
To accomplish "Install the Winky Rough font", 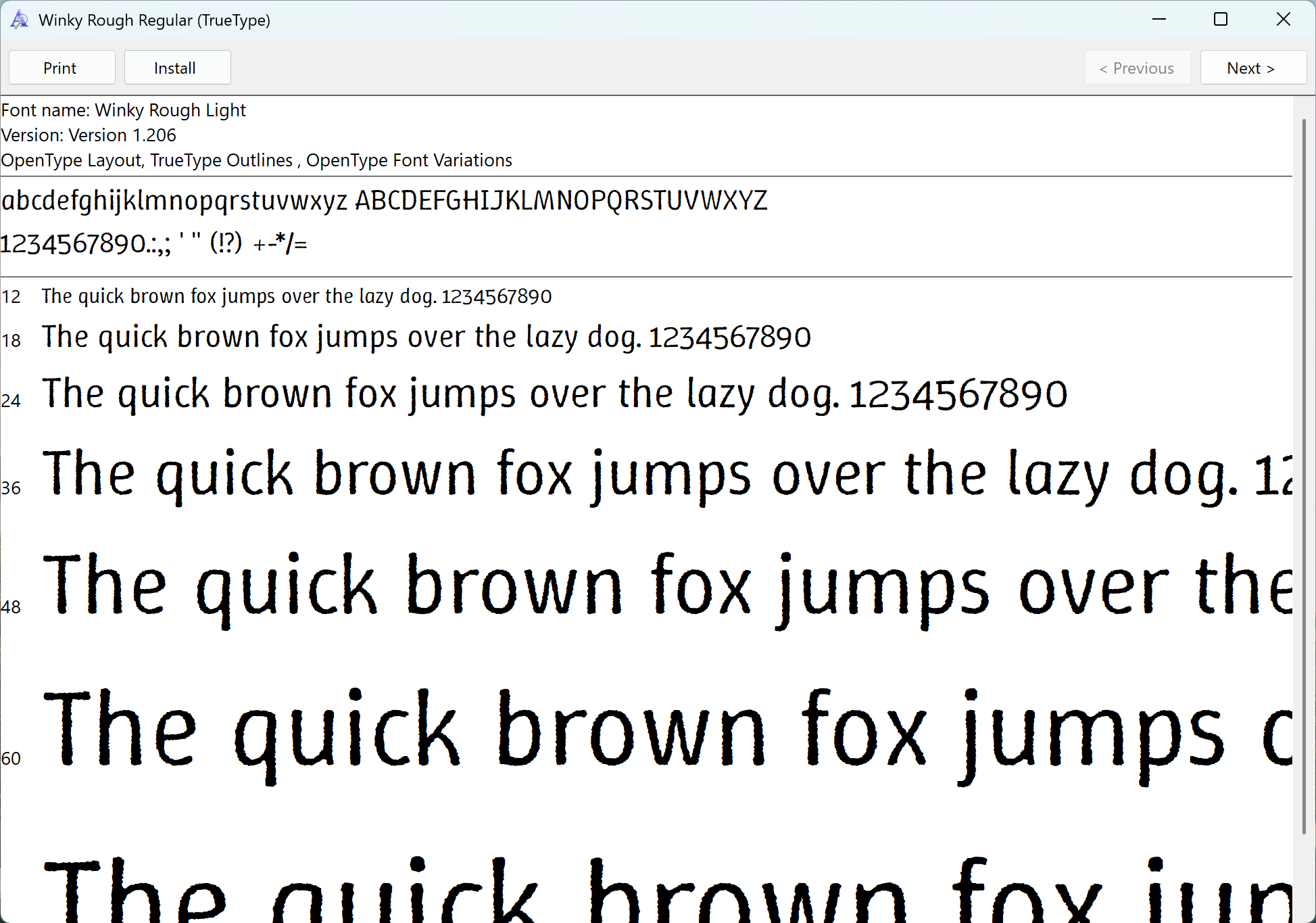I will 177,68.
